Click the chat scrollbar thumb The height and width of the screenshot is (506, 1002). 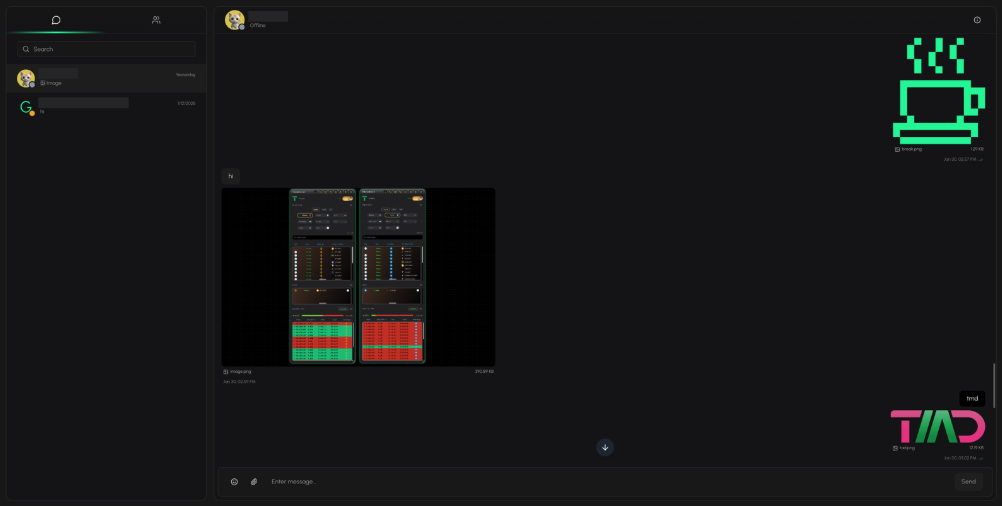pyautogui.click(x=994, y=385)
